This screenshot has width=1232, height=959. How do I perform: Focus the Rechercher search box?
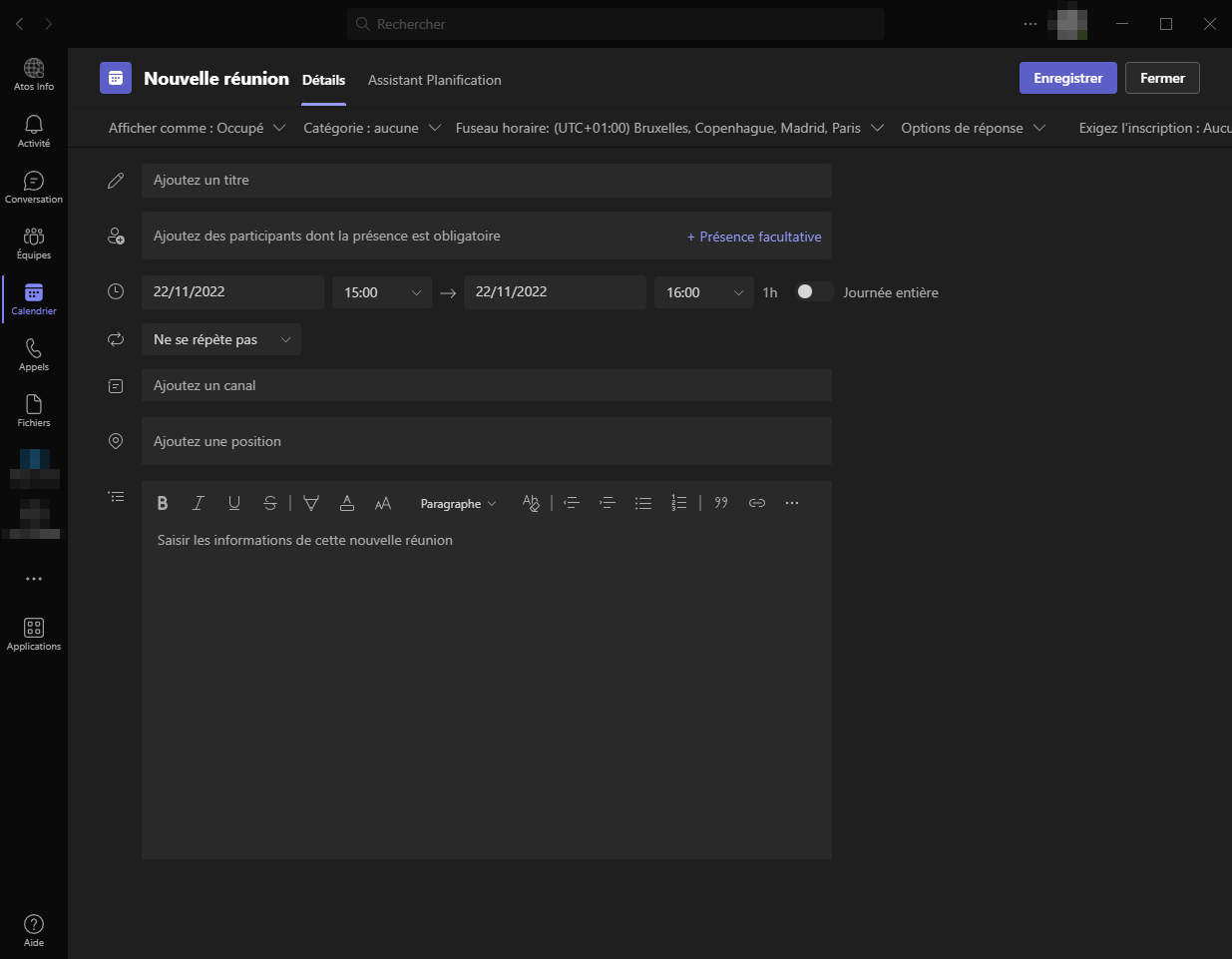tap(616, 24)
